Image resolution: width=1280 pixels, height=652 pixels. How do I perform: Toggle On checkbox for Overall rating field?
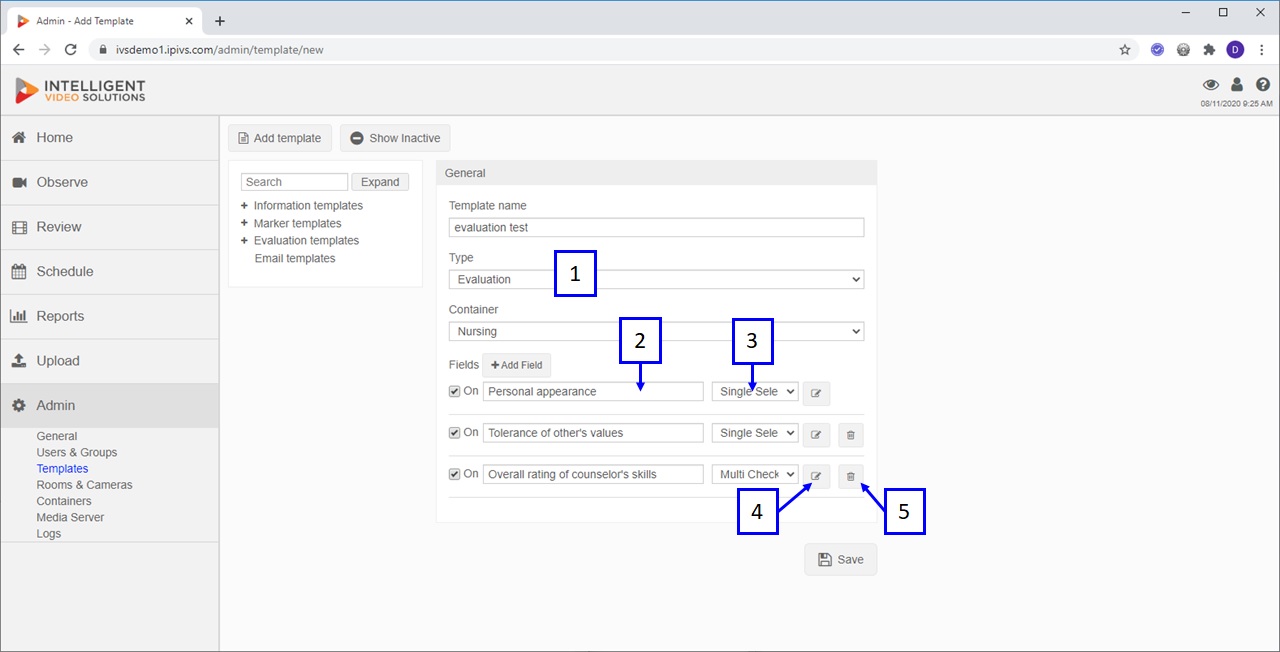pos(455,474)
